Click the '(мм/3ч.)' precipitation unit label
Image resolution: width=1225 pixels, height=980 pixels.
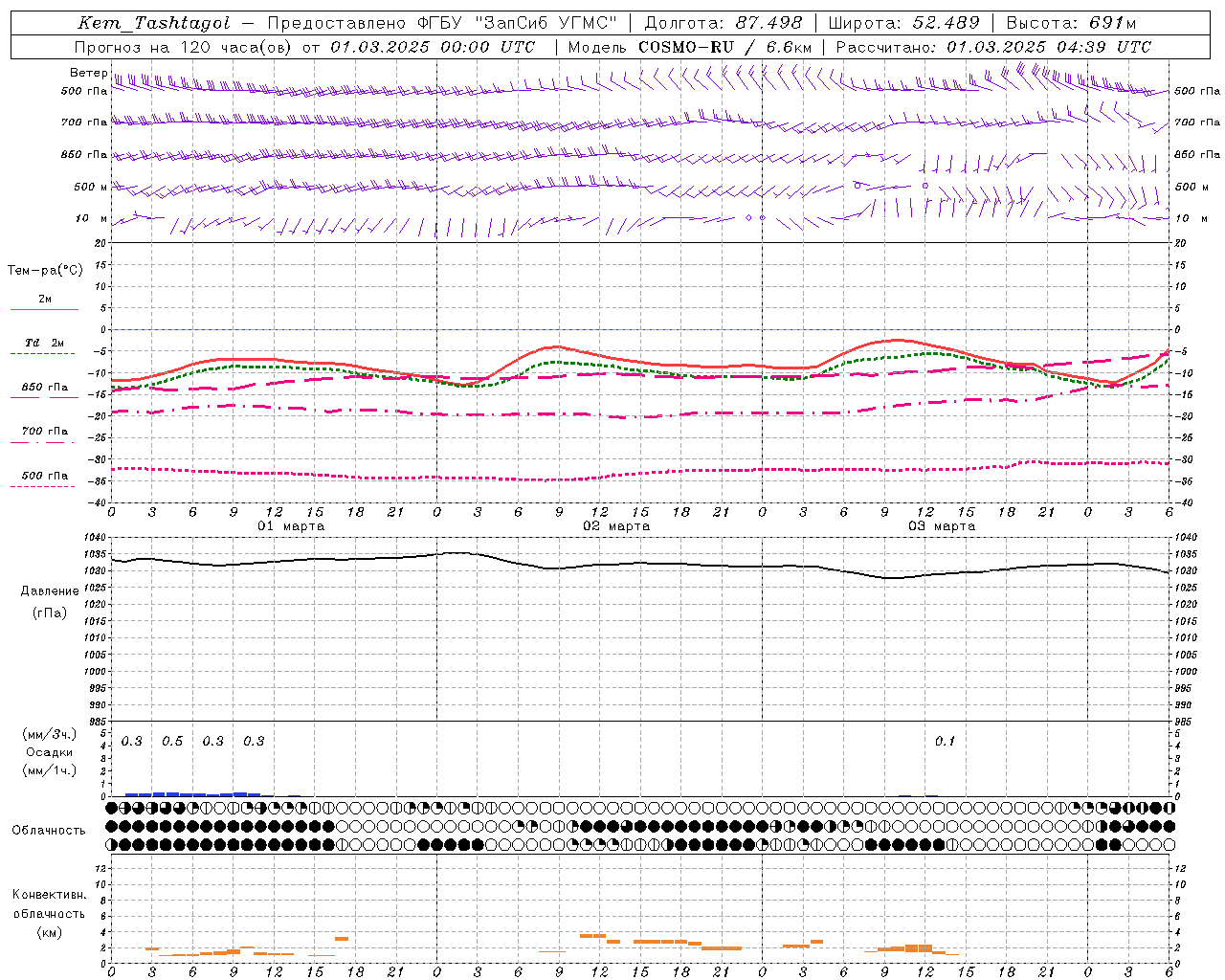click(x=49, y=734)
